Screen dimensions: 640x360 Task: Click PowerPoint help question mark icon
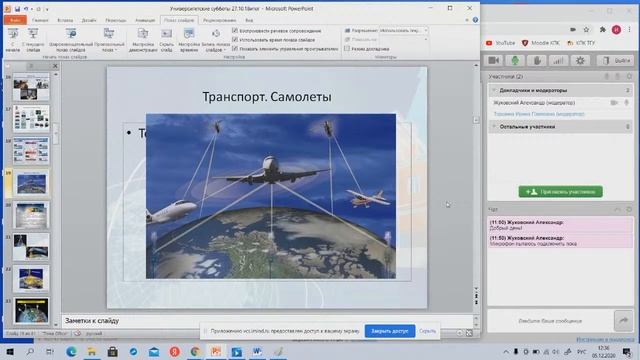click(x=475, y=20)
